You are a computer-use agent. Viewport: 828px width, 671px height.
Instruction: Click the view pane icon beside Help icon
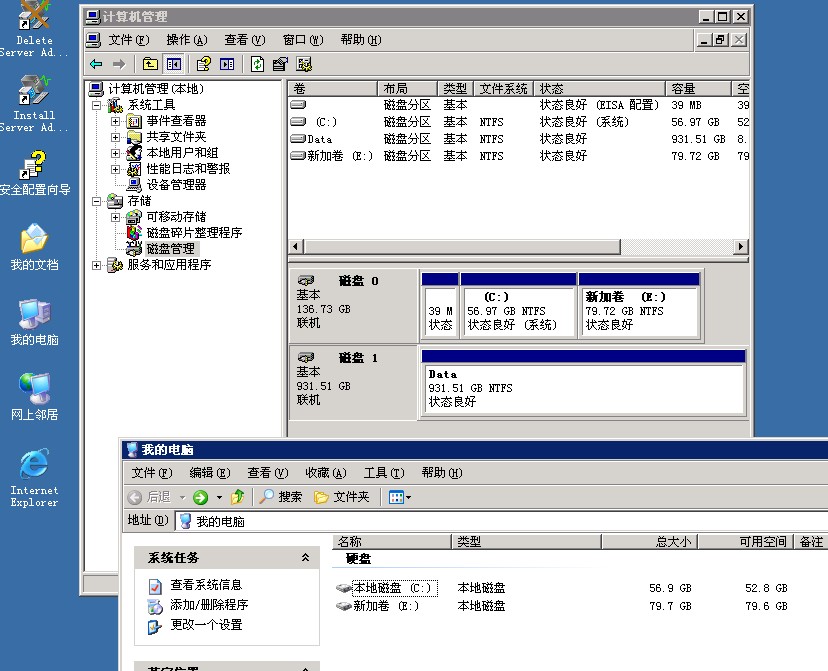click(x=227, y=64)
